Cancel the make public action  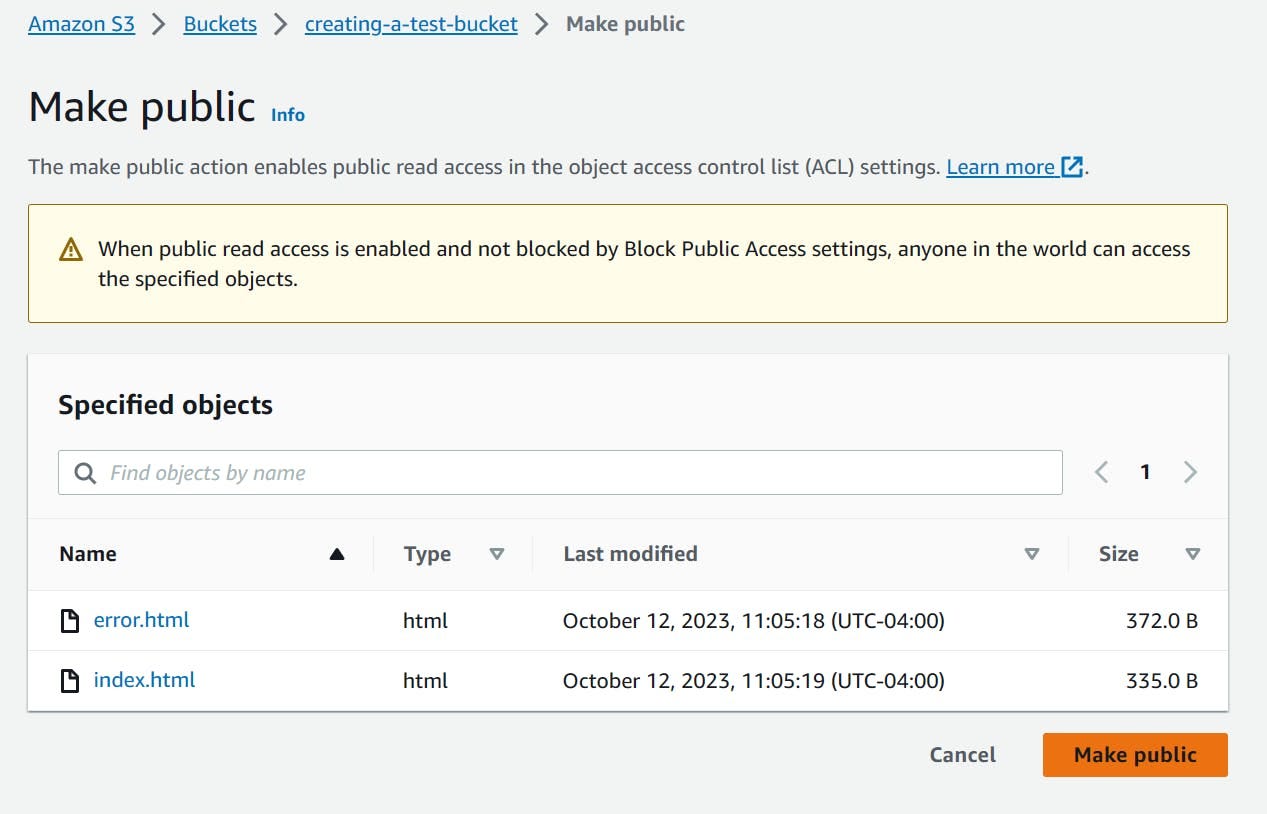click(x=962, y=755)
